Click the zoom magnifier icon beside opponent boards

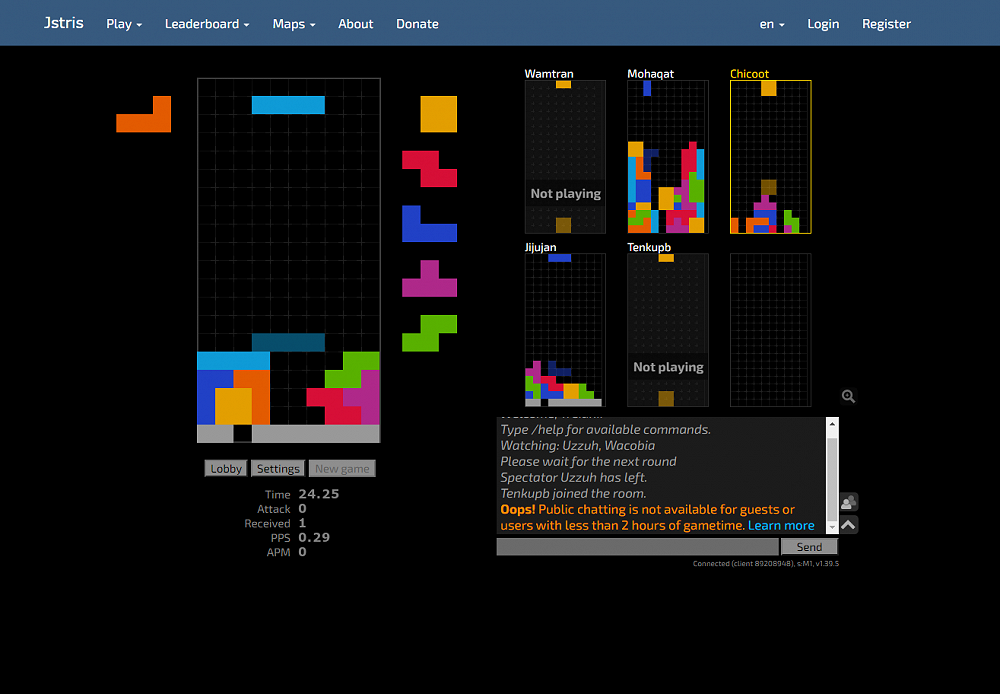[x=848, y=396]
